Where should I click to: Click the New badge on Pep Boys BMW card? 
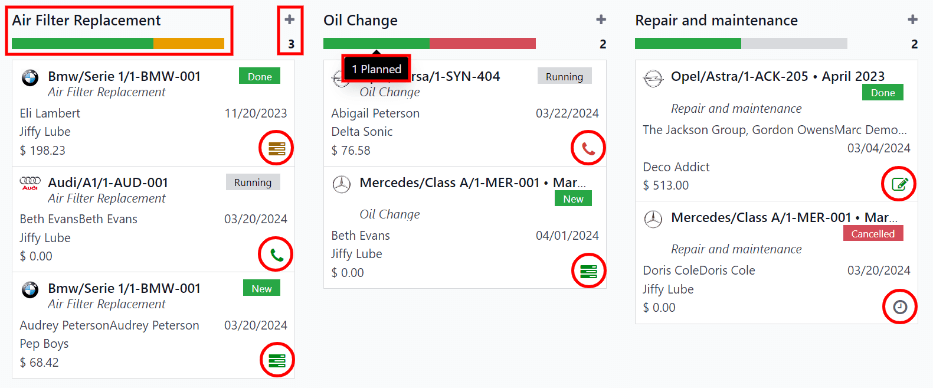pos(262,289)
